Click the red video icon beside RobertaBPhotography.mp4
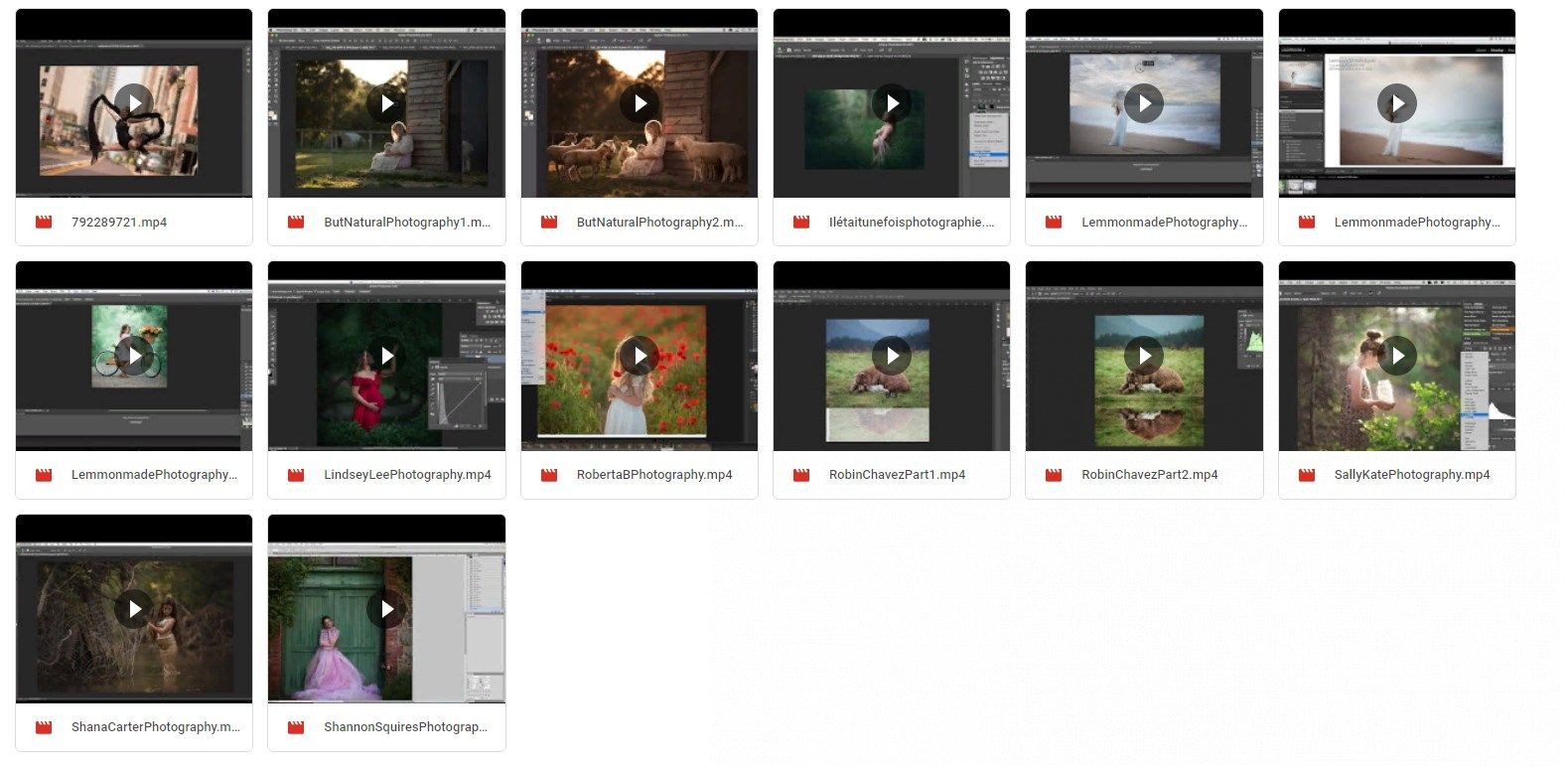1568x768 pixels. tap(549, 475)
